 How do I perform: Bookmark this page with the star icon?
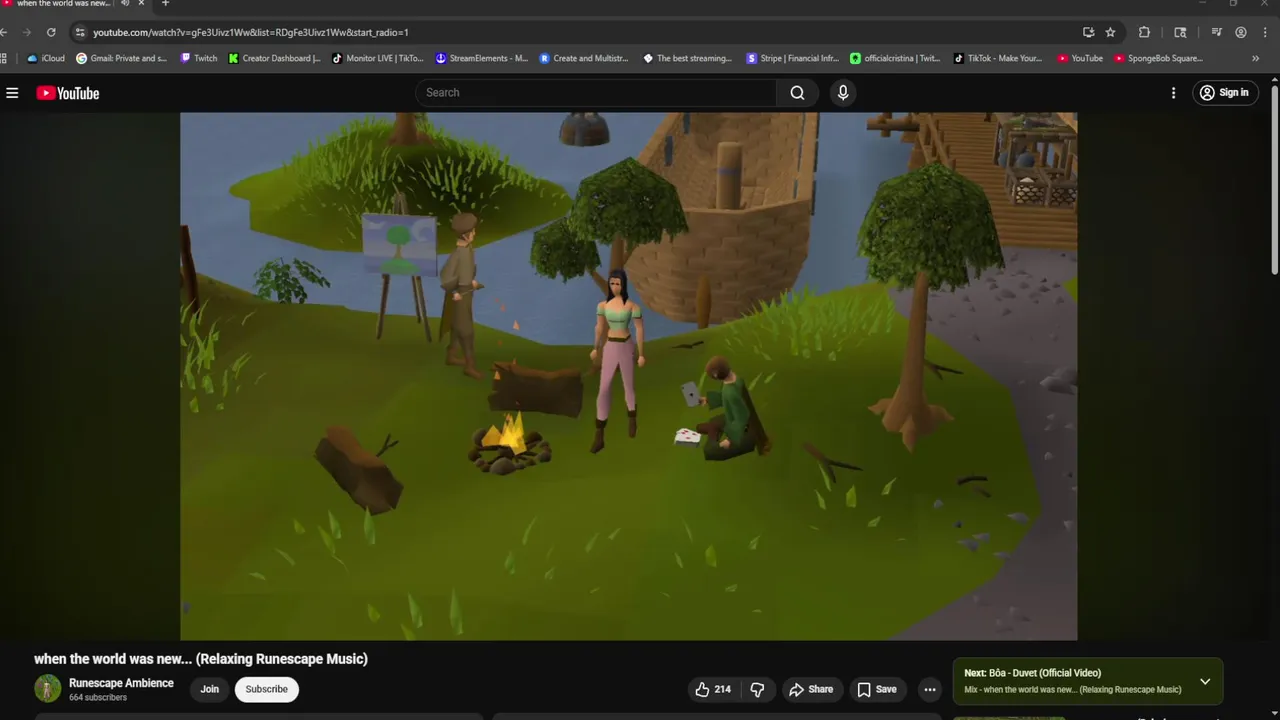(1110, 32)
